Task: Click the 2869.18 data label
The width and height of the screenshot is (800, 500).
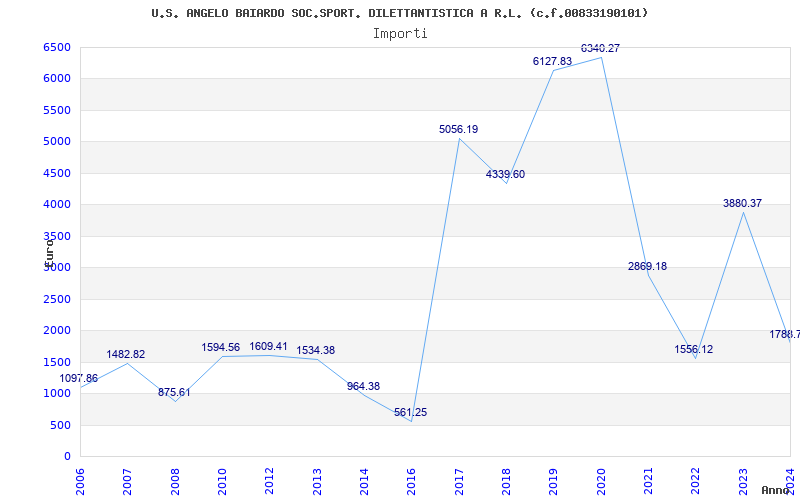Action: click(647, 266)
